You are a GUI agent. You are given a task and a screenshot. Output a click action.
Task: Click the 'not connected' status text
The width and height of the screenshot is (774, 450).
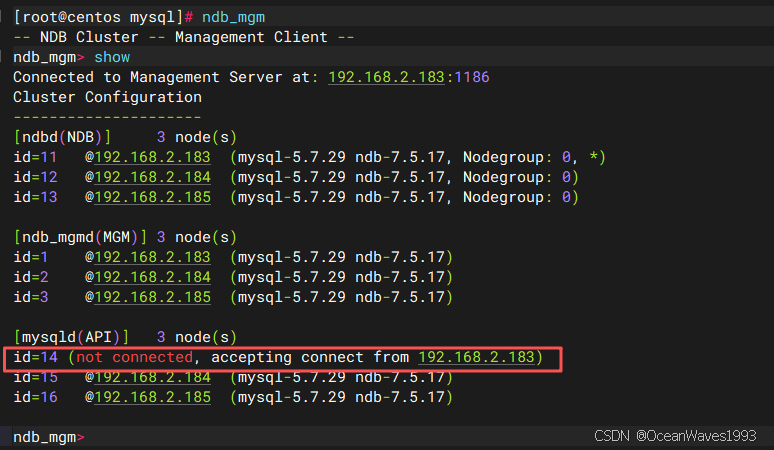[x=135, y=357]
